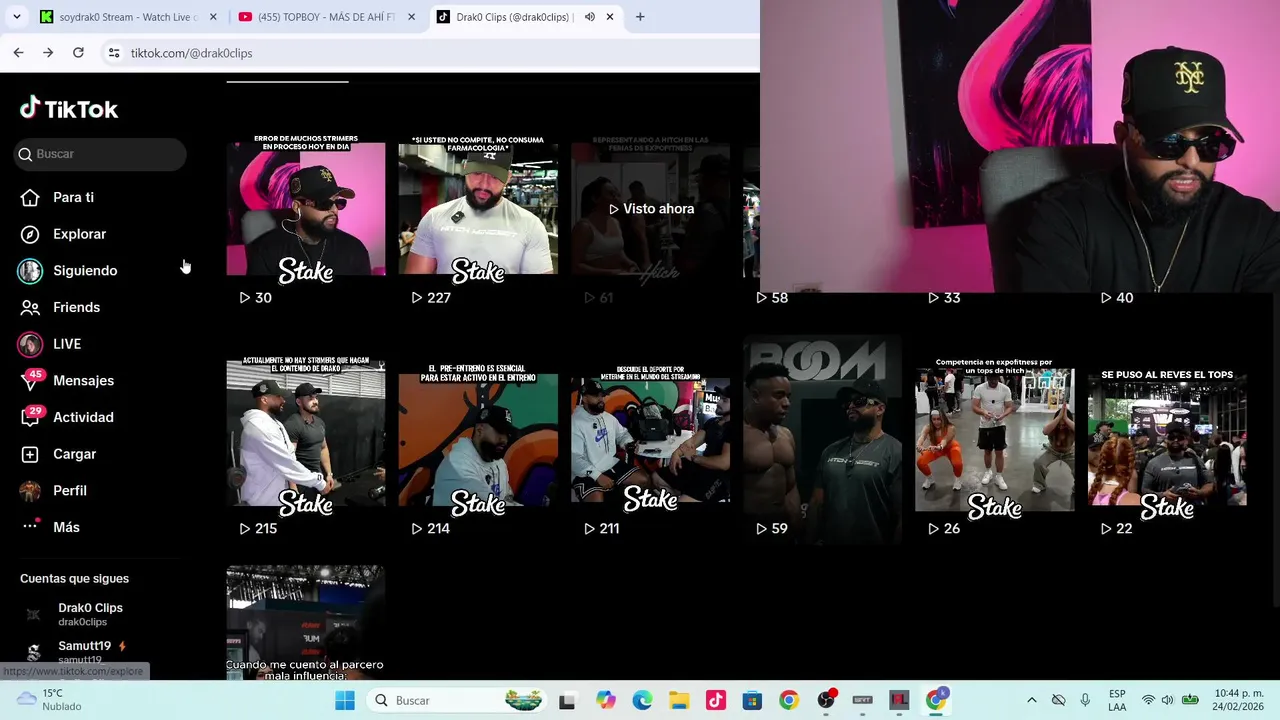Go back in browser history
The height and width of the screenshot is (720, 1280).
point(18,53)
